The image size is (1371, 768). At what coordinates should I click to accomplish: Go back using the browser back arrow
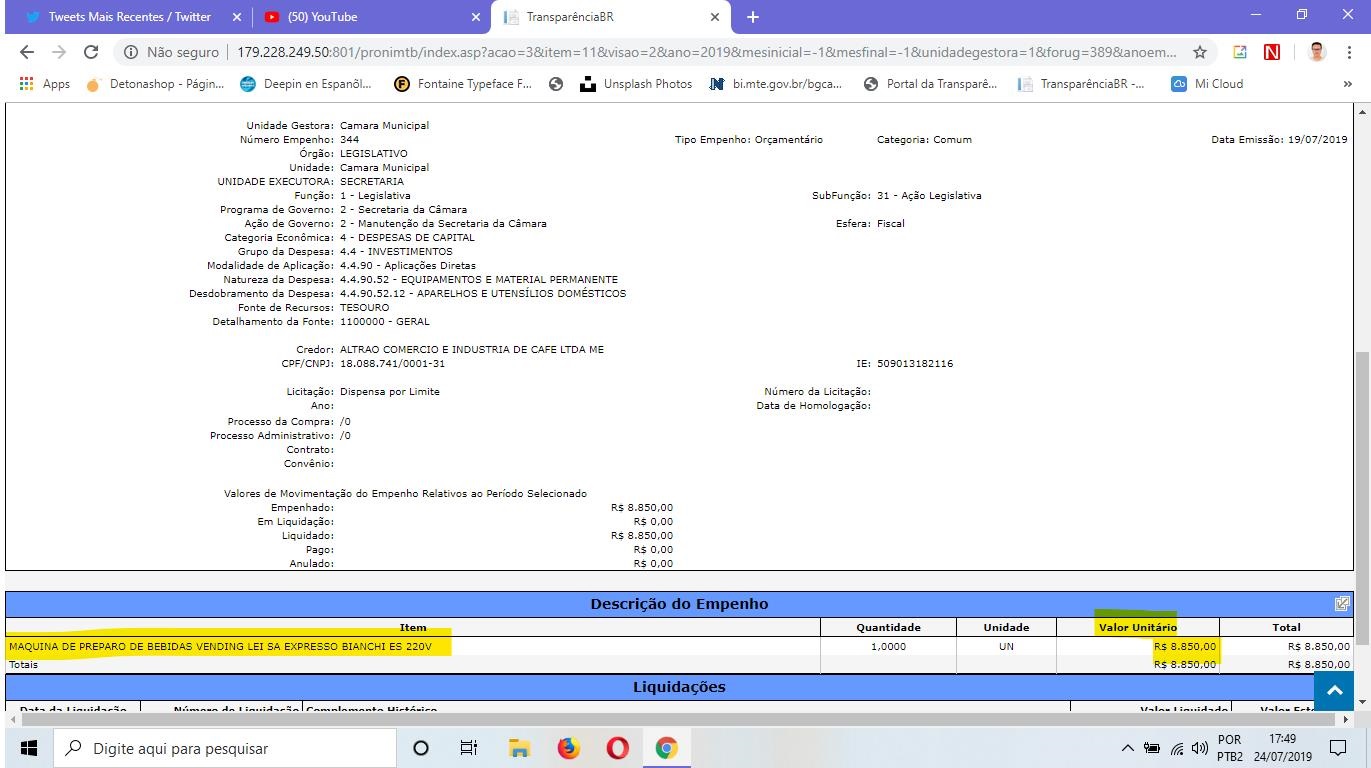(x=27, y=52)
